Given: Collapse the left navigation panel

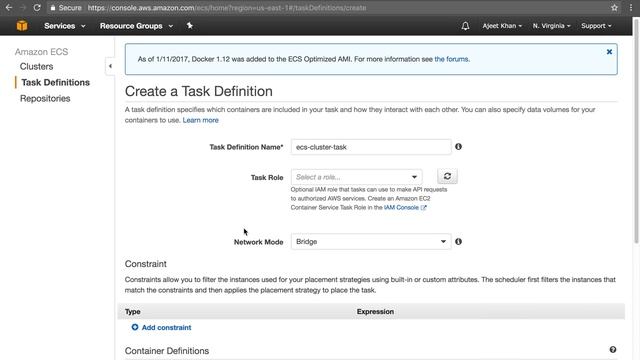Looking at the screenshot, I should click(110, 66).
